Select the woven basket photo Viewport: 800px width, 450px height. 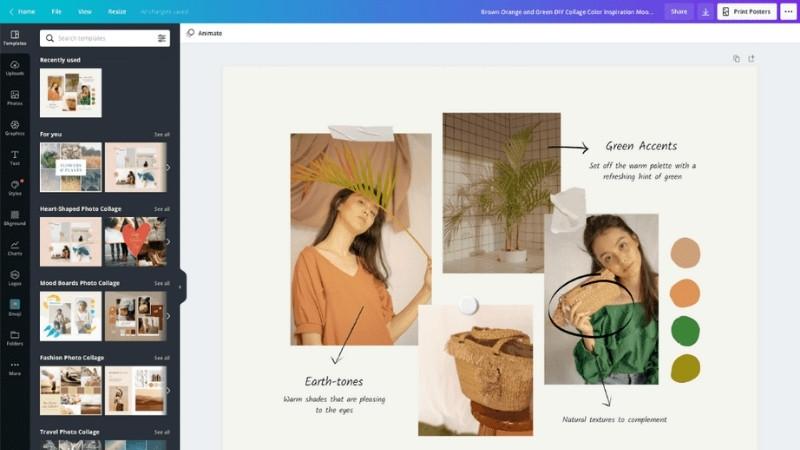click(476, 370)
